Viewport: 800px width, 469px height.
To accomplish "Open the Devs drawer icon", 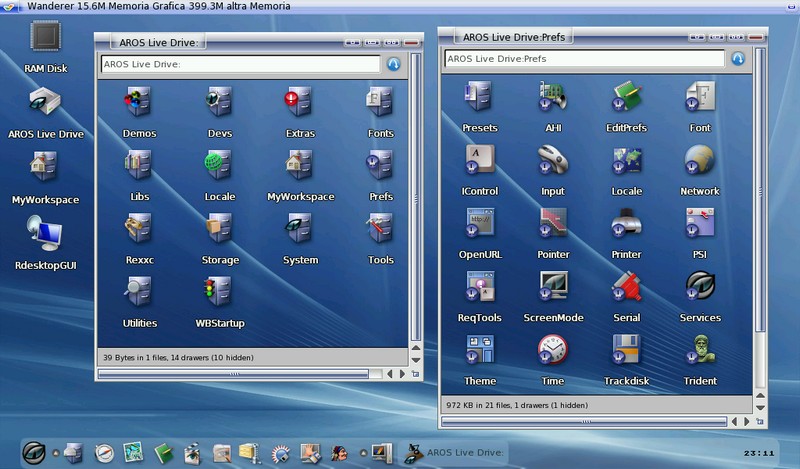I will tap(220, 102).
